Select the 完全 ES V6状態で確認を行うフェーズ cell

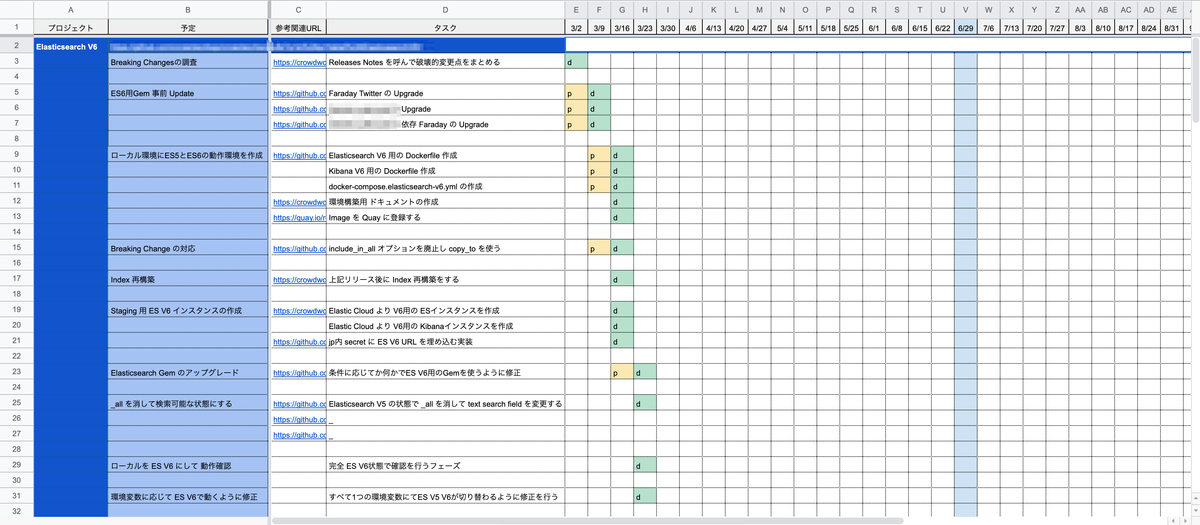click(x=445, y=465)
